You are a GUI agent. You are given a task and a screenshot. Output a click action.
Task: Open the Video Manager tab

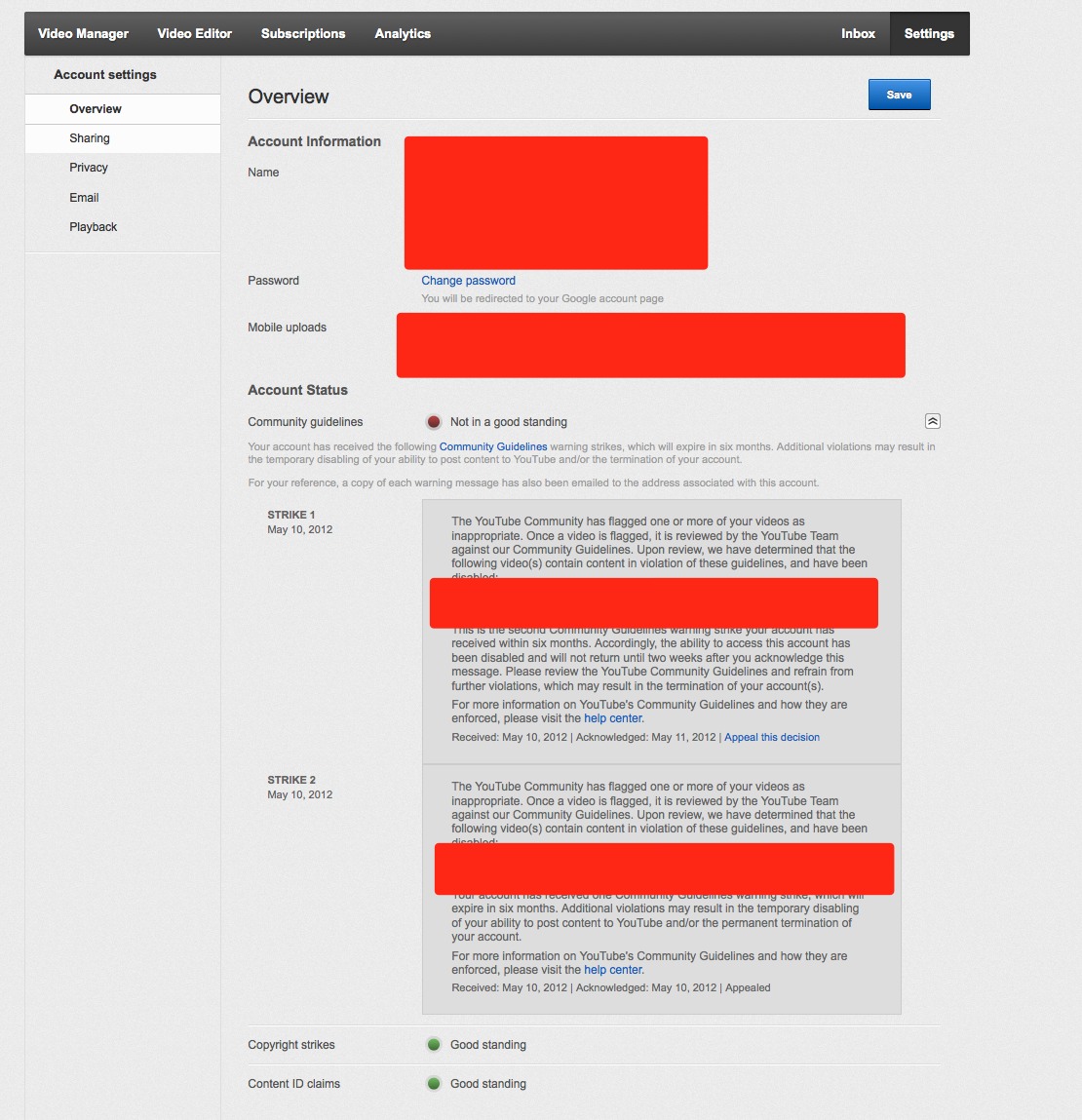point(84,33)
